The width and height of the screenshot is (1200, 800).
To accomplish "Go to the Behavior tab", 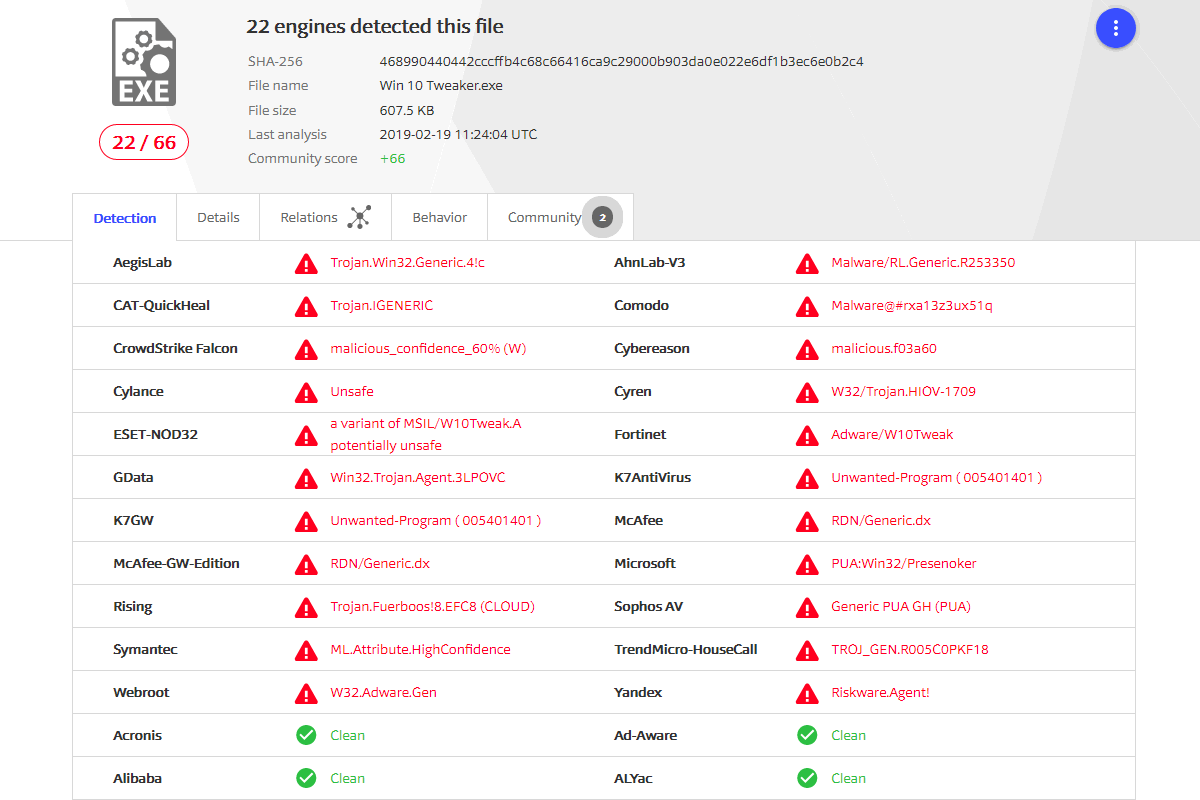I will pyautogui.click(x=440, y=217).
